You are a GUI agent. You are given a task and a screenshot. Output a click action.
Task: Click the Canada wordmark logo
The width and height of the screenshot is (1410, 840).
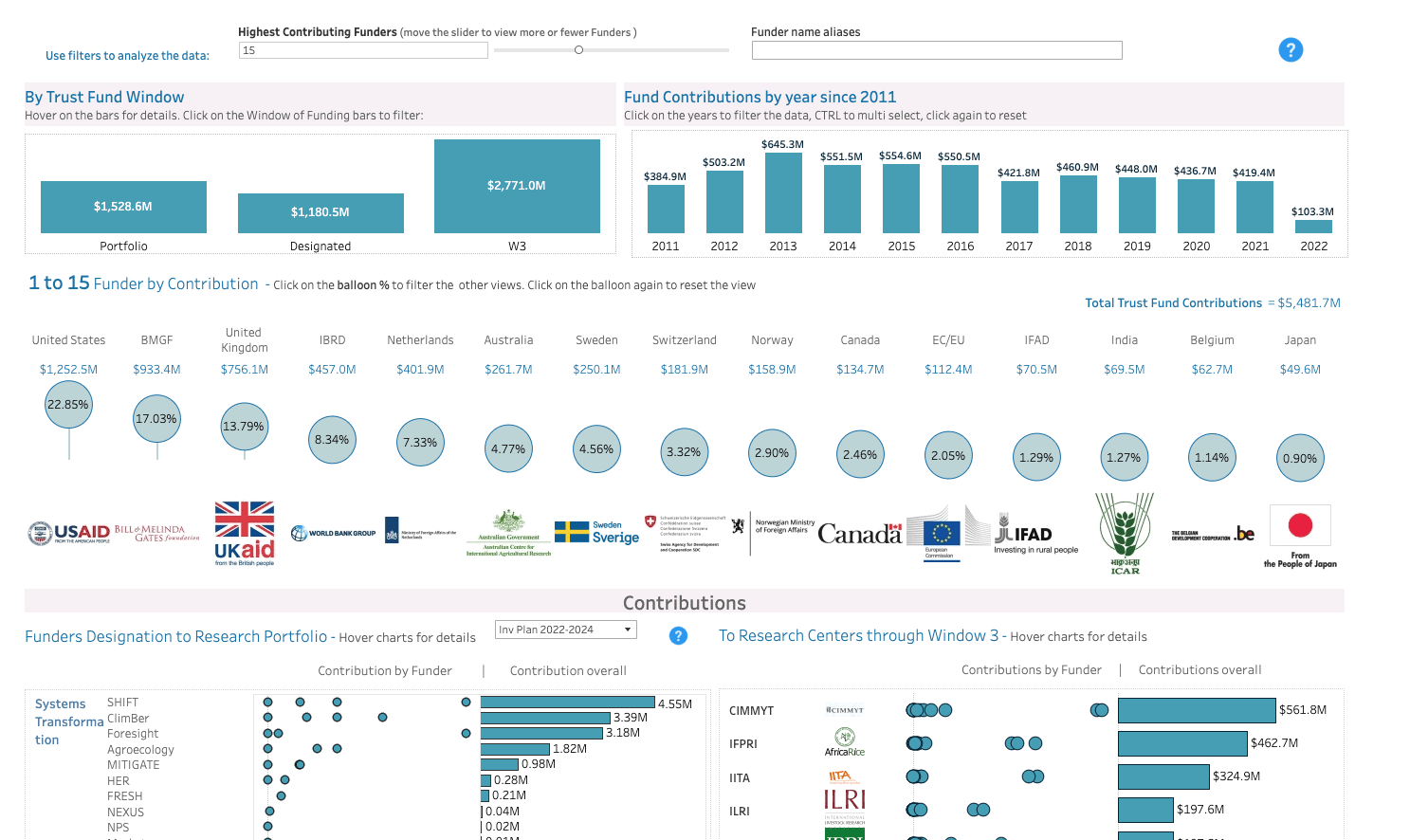pyautogui.click(x=860, y=534)
